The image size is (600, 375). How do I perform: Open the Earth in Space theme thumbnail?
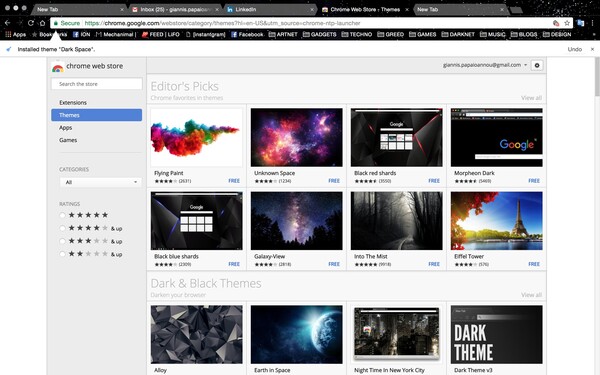pos(297,334)
